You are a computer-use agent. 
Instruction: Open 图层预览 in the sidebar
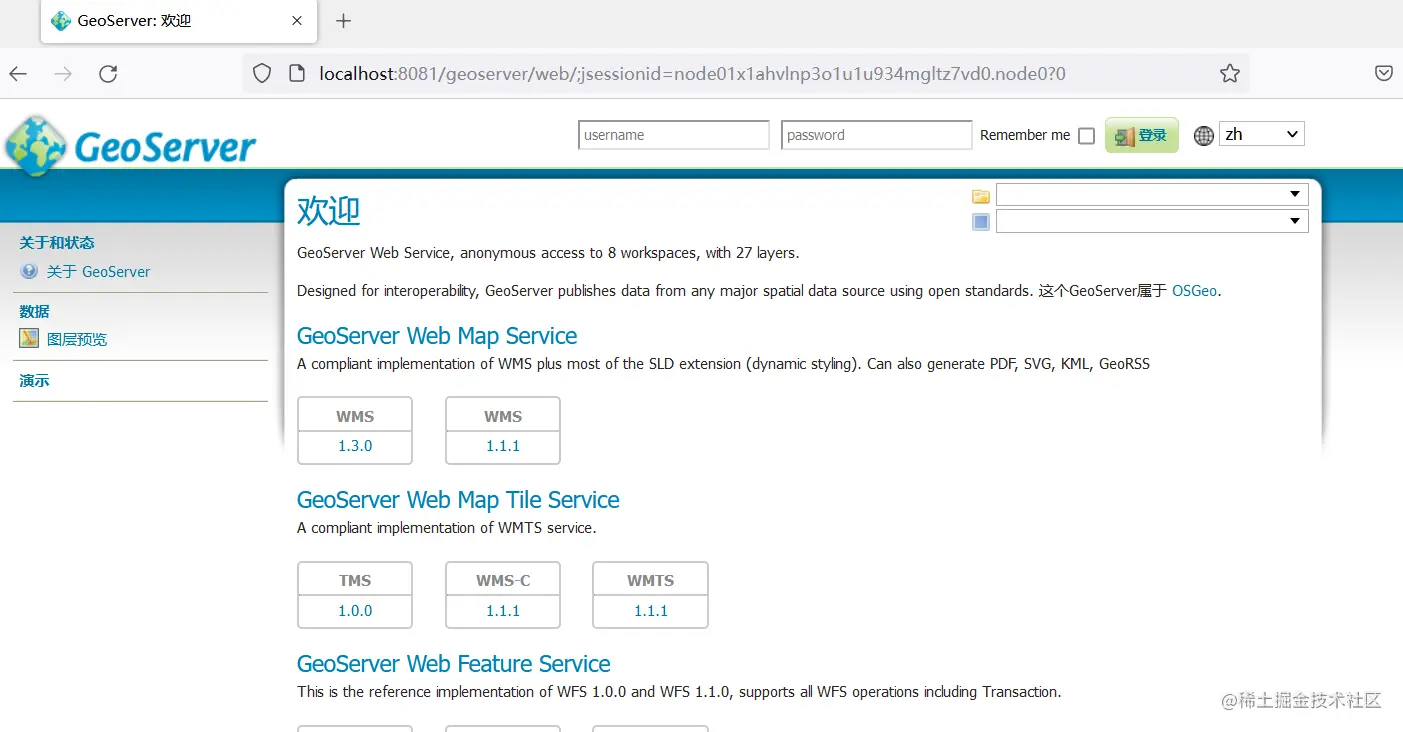coord(77,339)
